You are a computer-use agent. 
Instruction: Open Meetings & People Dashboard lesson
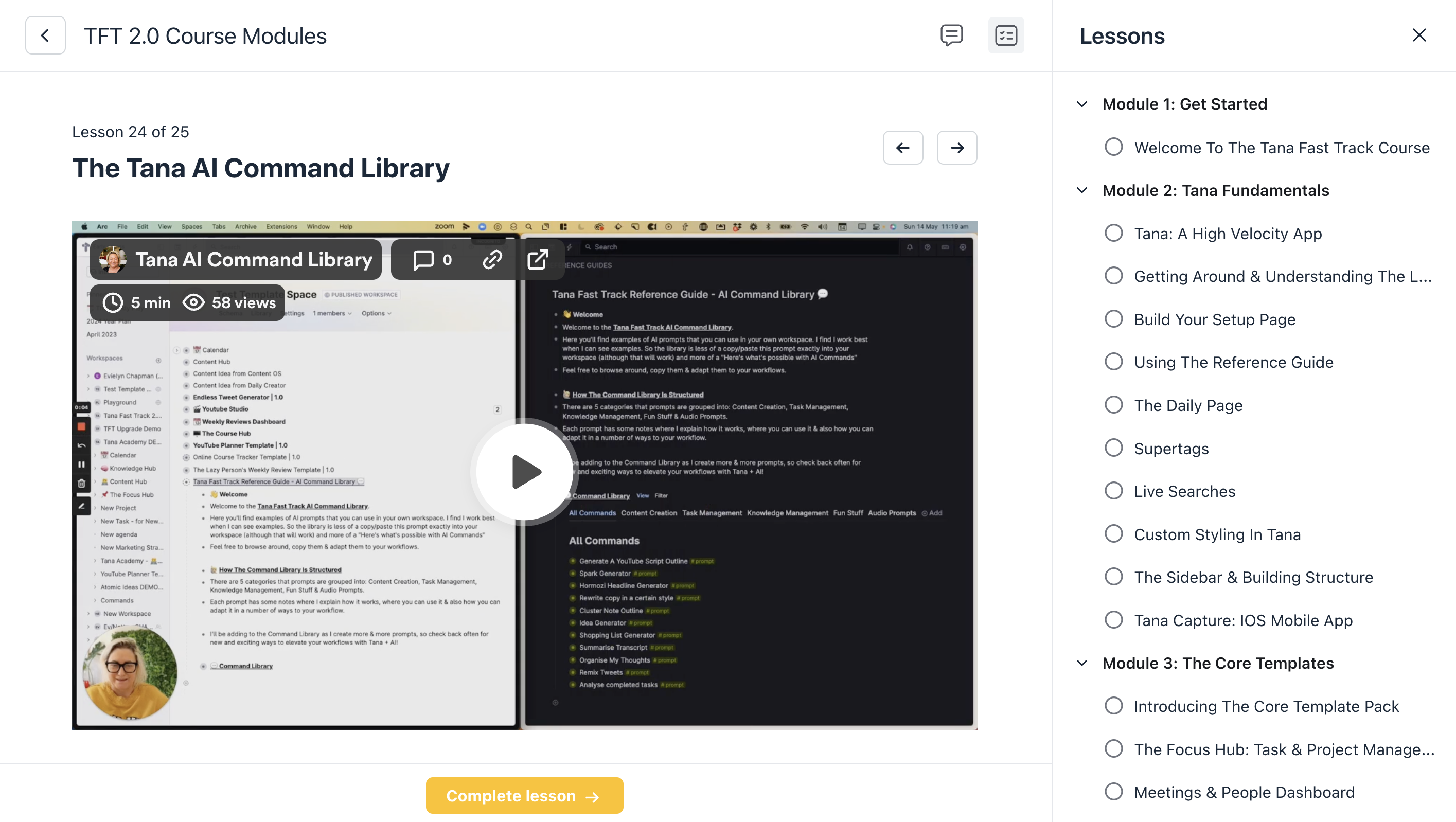[x=1244, y=792]
